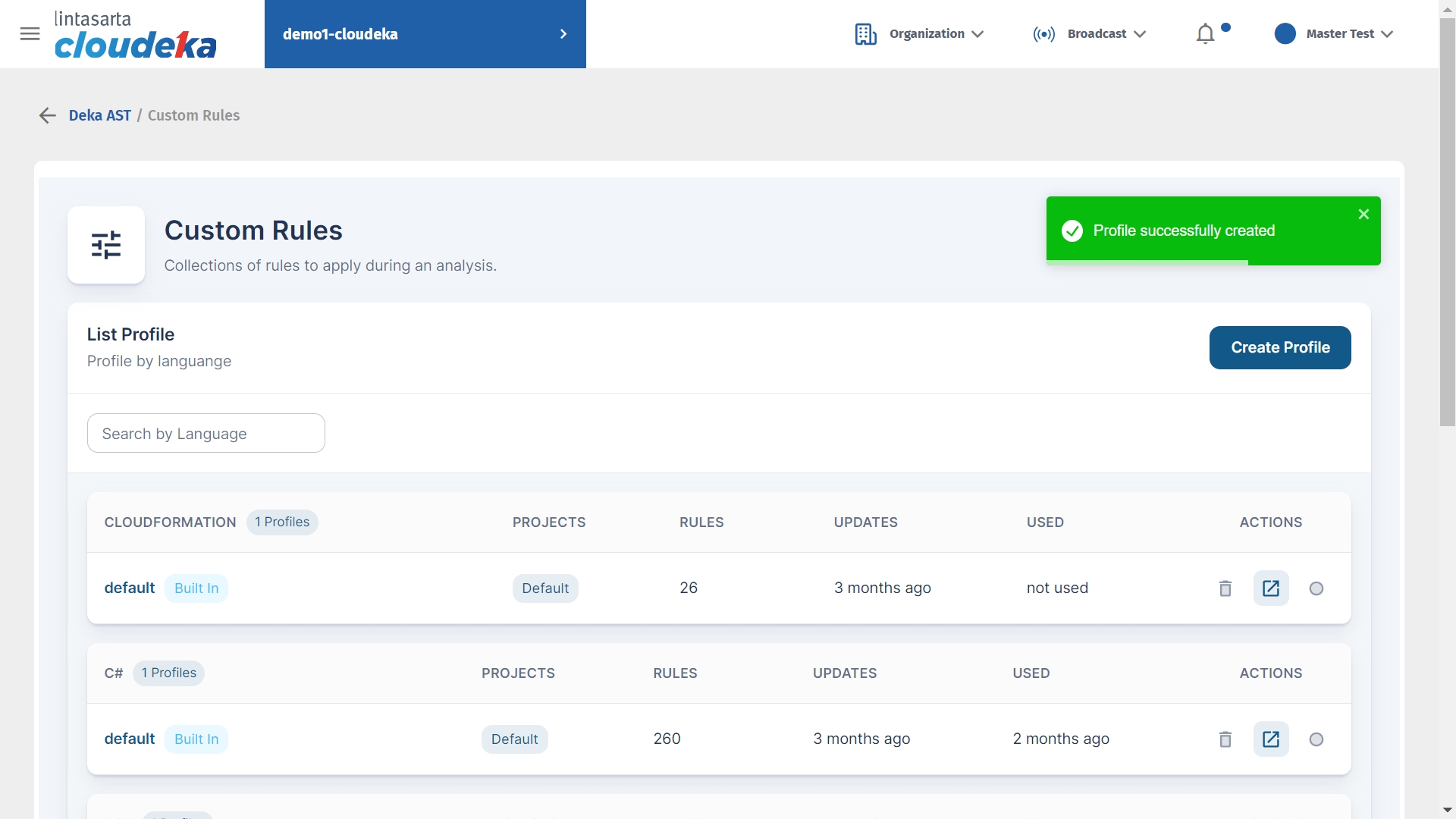Expand the Broadcast dropdown
The height and width of the screenshot is (819, 1456).
tap(1090, 34)
